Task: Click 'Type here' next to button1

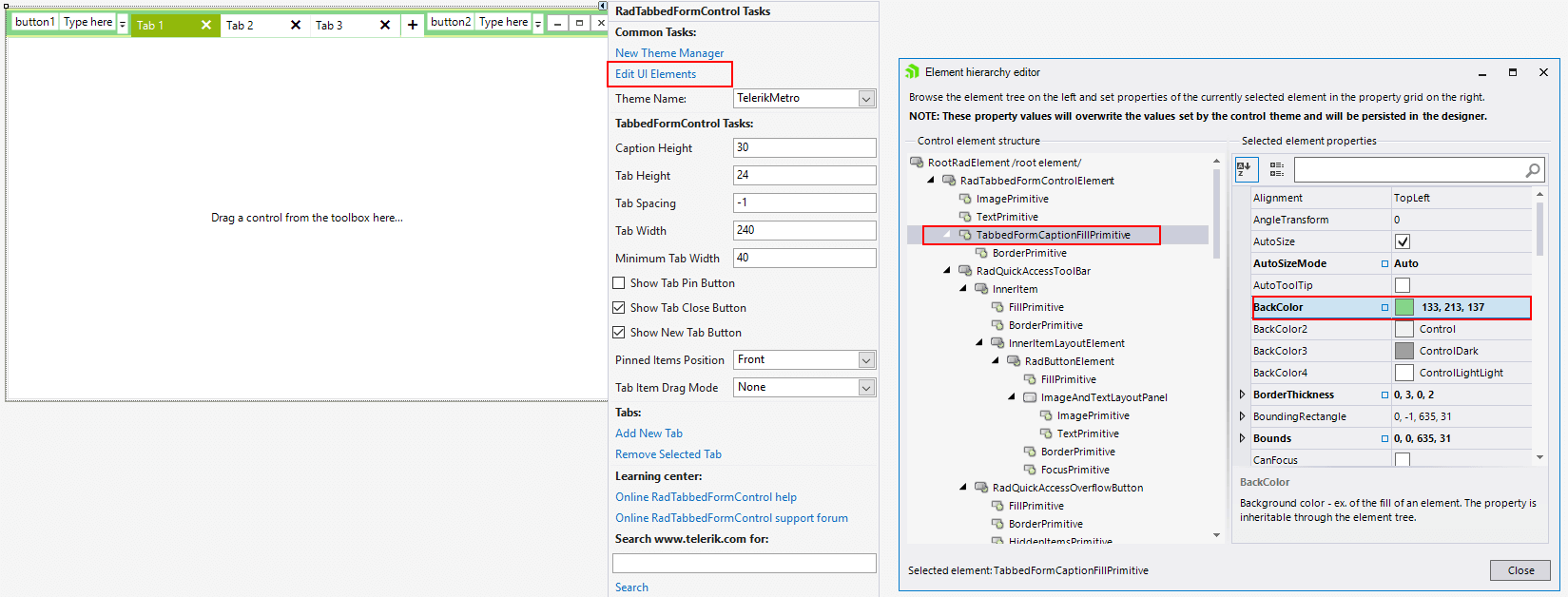Action: pyautogui.click(x=88, y=22)
